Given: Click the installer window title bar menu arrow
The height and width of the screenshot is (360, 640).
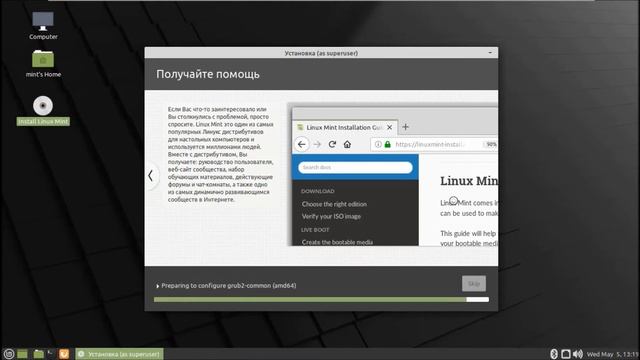Looking at the screenshot, I should click(x=490, y=53).
